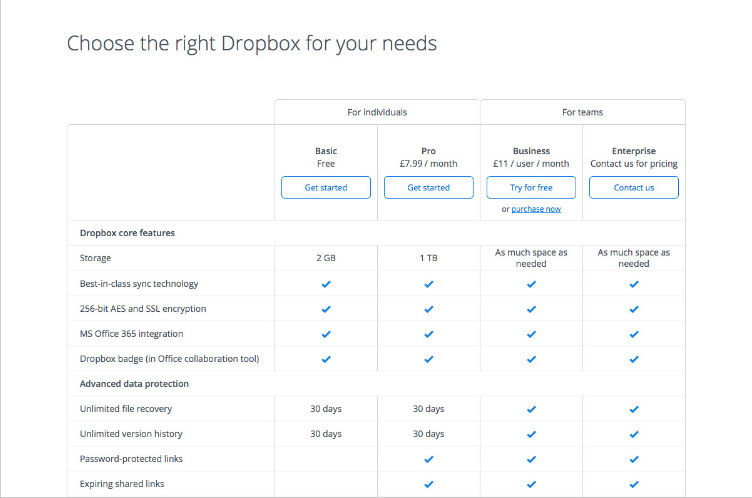Screen dimensions: 752x498
Task: Click Get started under Pro plan
Action: (428, 188)
